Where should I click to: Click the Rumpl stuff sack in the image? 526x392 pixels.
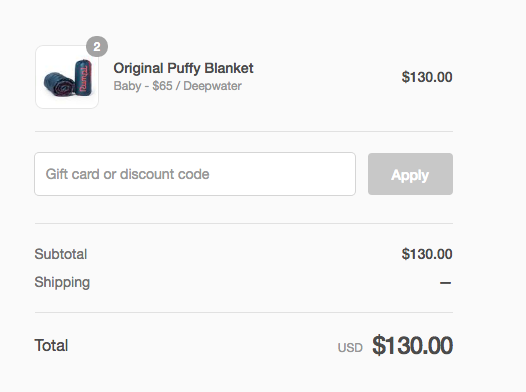point(83,78)
